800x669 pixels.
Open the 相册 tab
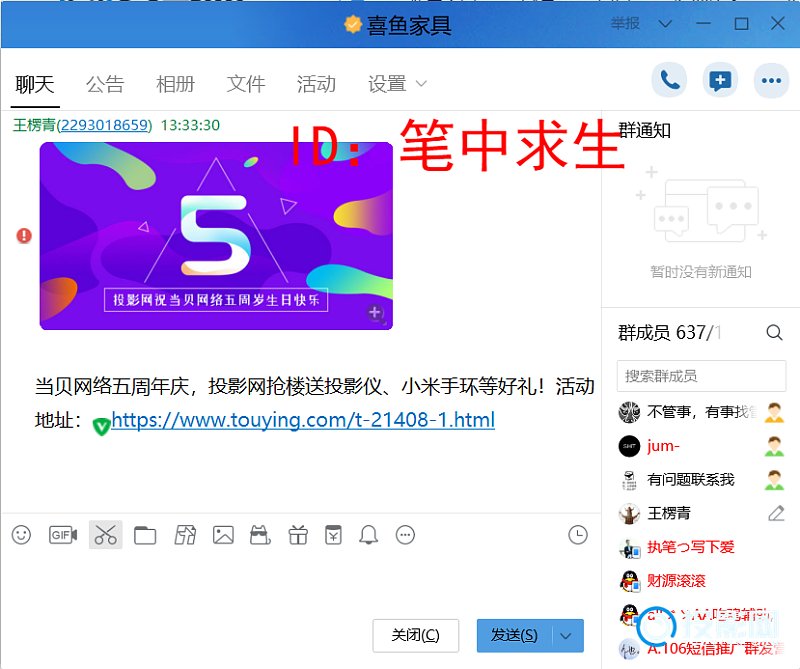[x=175, y=84]
